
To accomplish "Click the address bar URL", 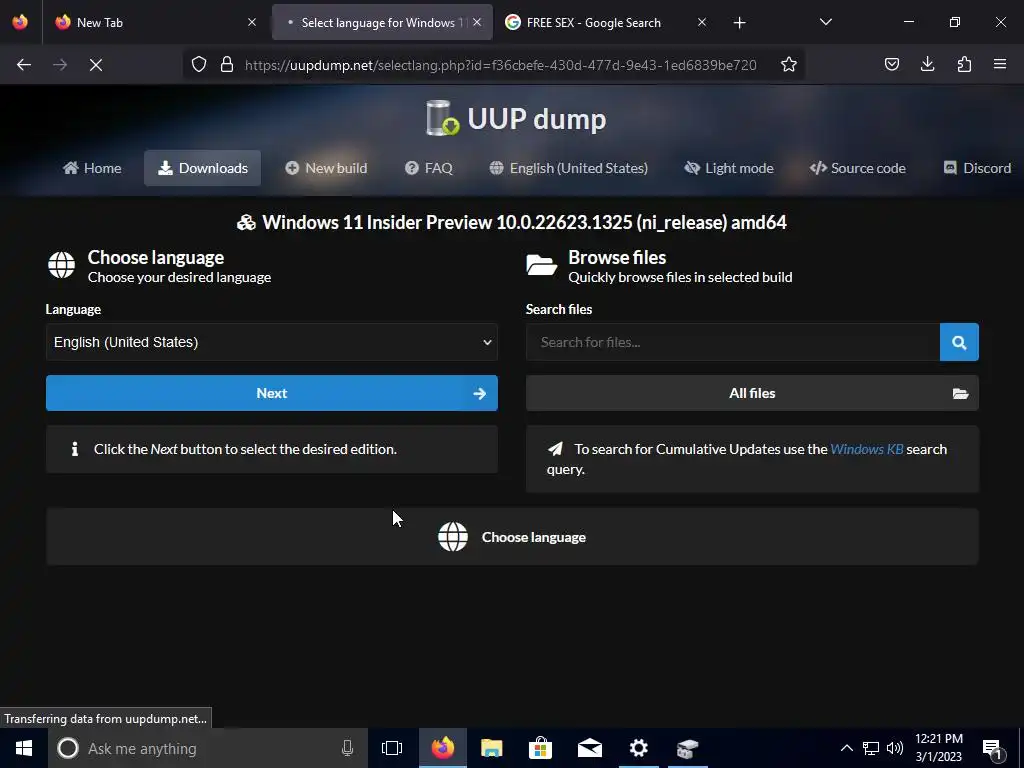I will point(500,65).
